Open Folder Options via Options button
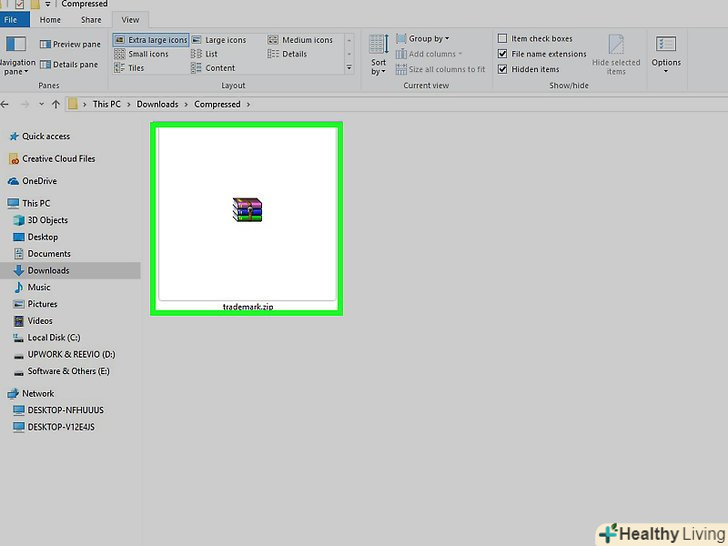728x546 pixels. tap(666, 54)
